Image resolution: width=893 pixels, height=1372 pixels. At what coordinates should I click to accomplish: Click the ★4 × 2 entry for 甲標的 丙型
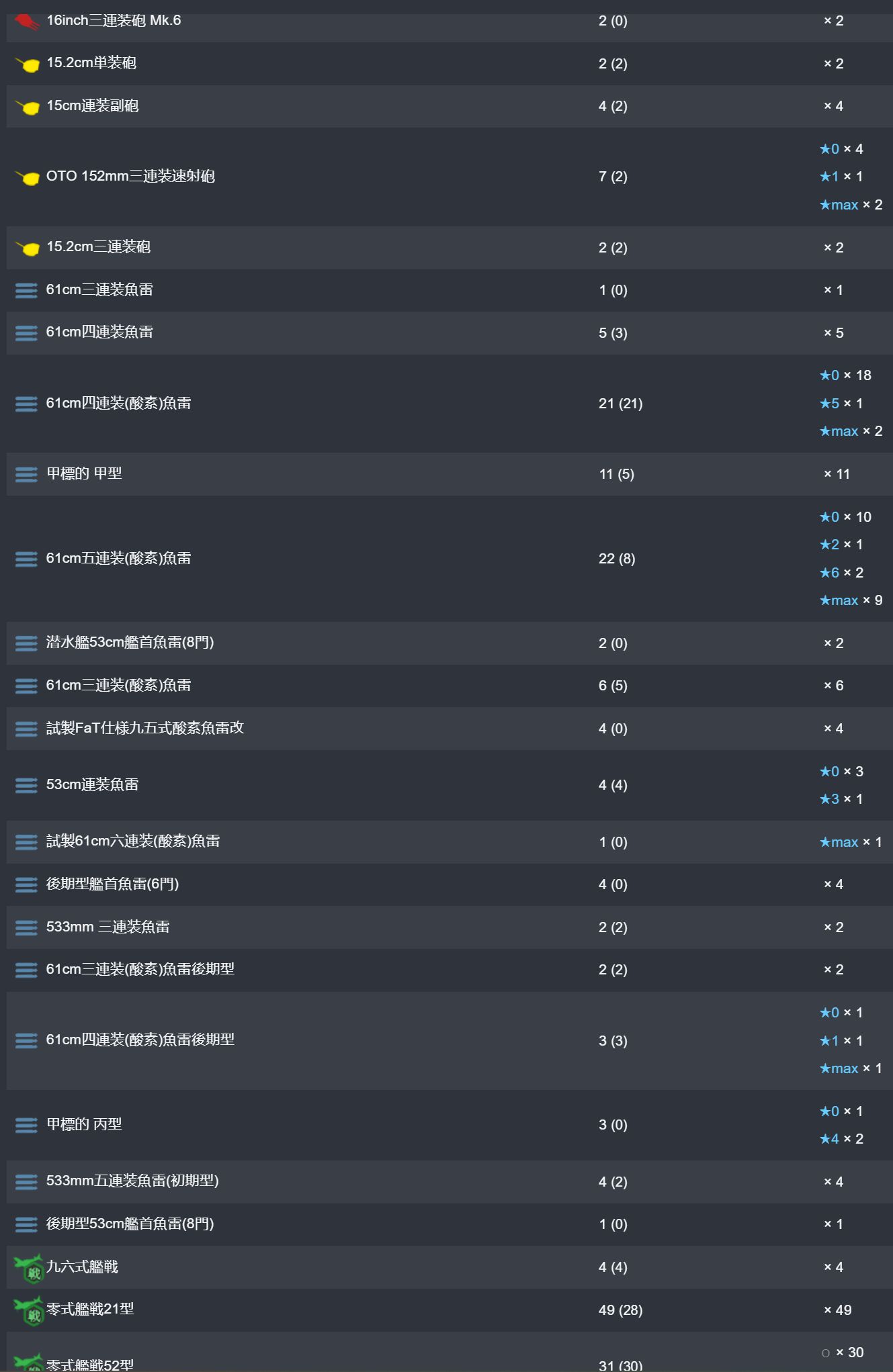tap(841, 1139)
